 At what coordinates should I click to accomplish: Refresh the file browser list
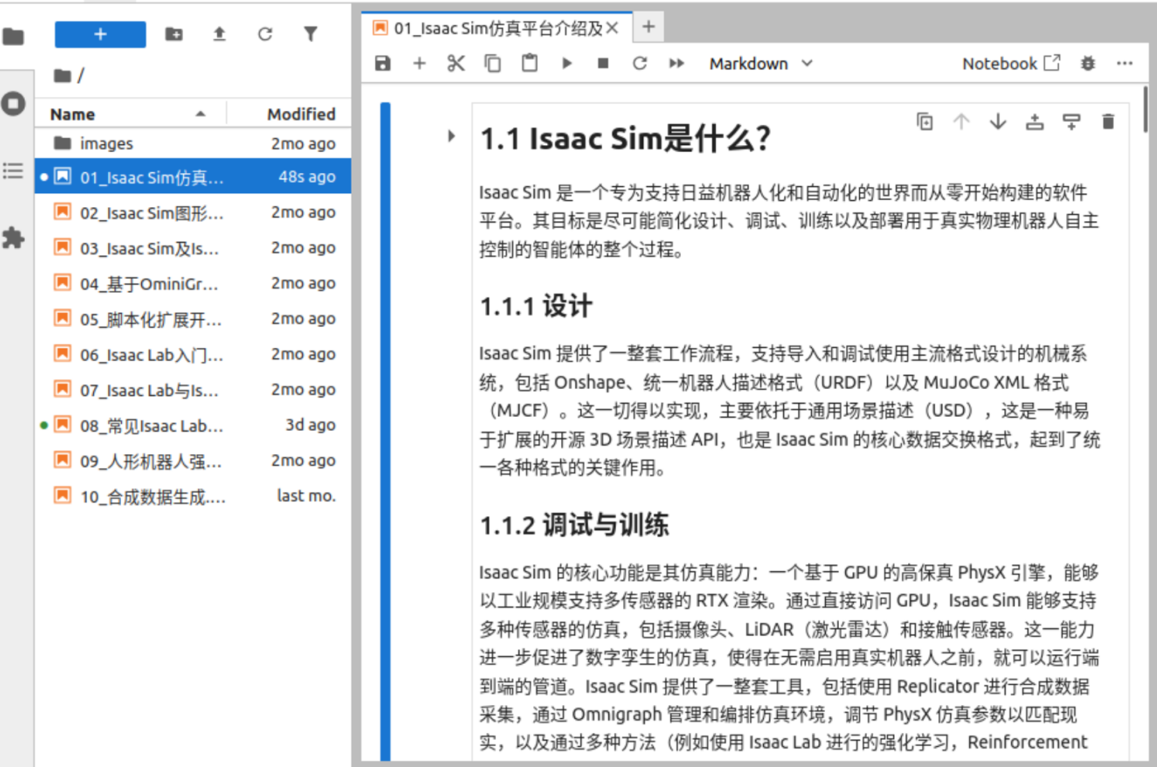[265, 34]
